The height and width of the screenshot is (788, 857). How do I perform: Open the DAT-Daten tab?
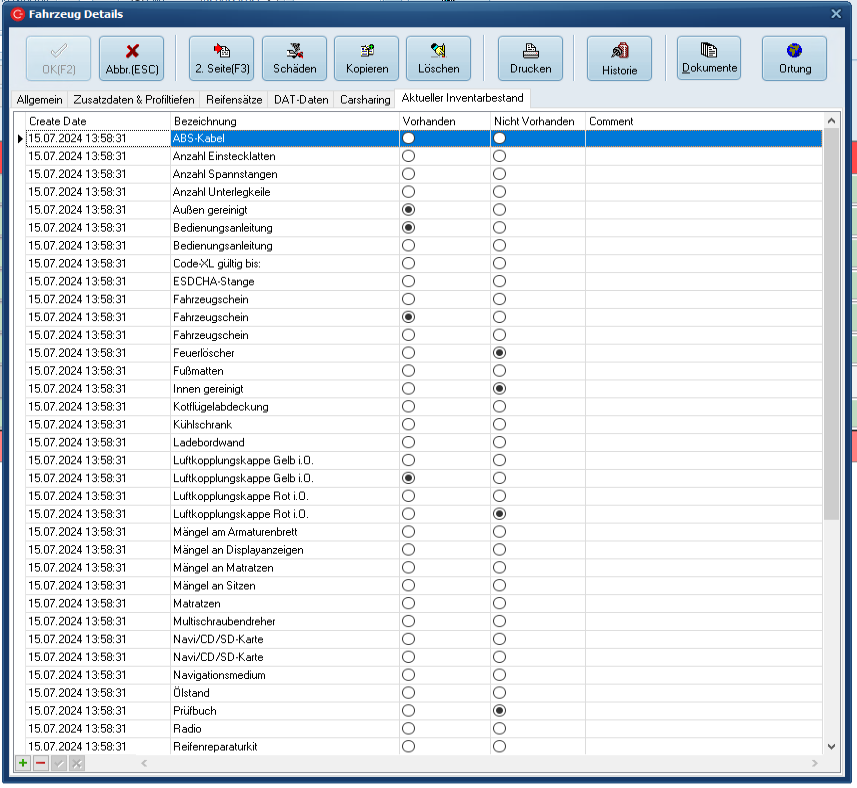(x=300, y=100)
